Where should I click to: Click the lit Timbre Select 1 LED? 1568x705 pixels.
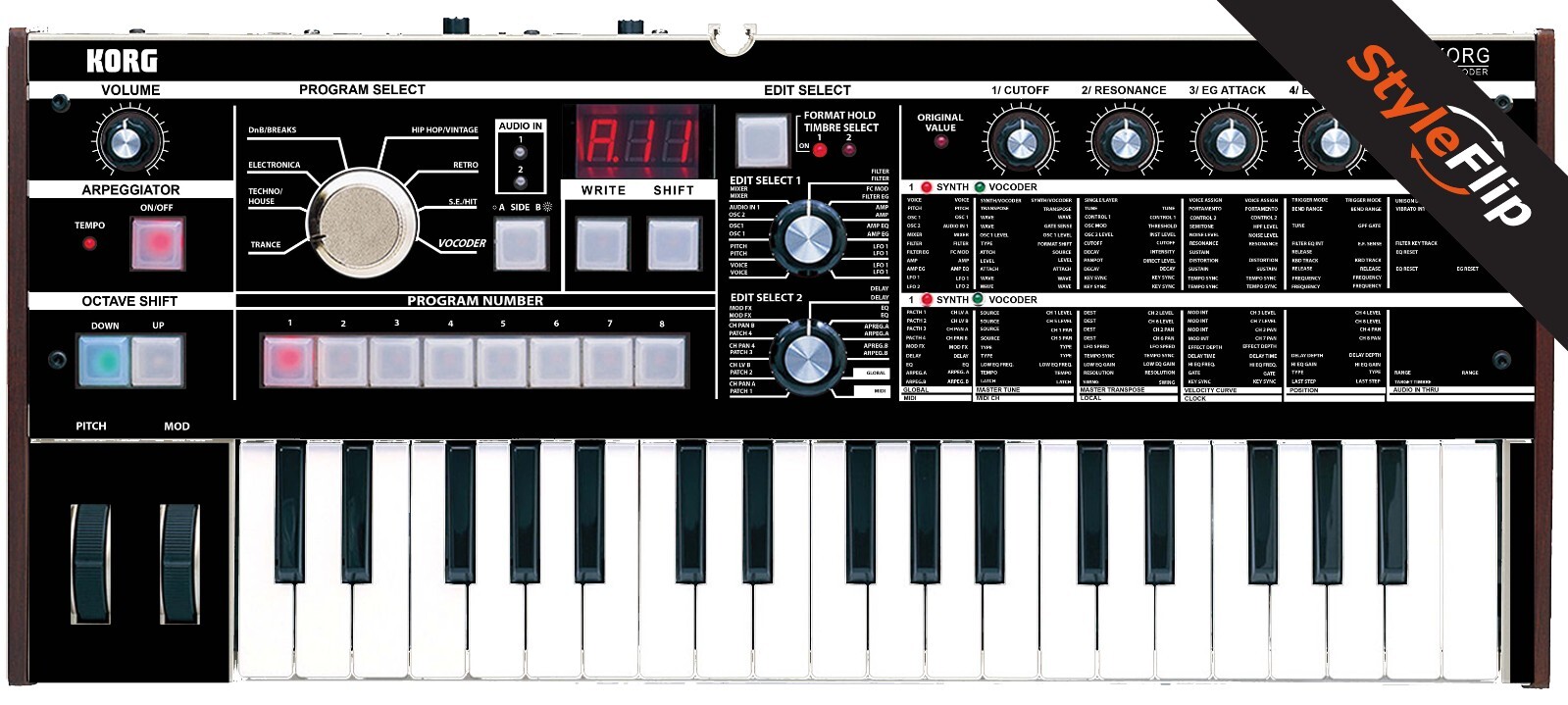[x=820, y=150]
